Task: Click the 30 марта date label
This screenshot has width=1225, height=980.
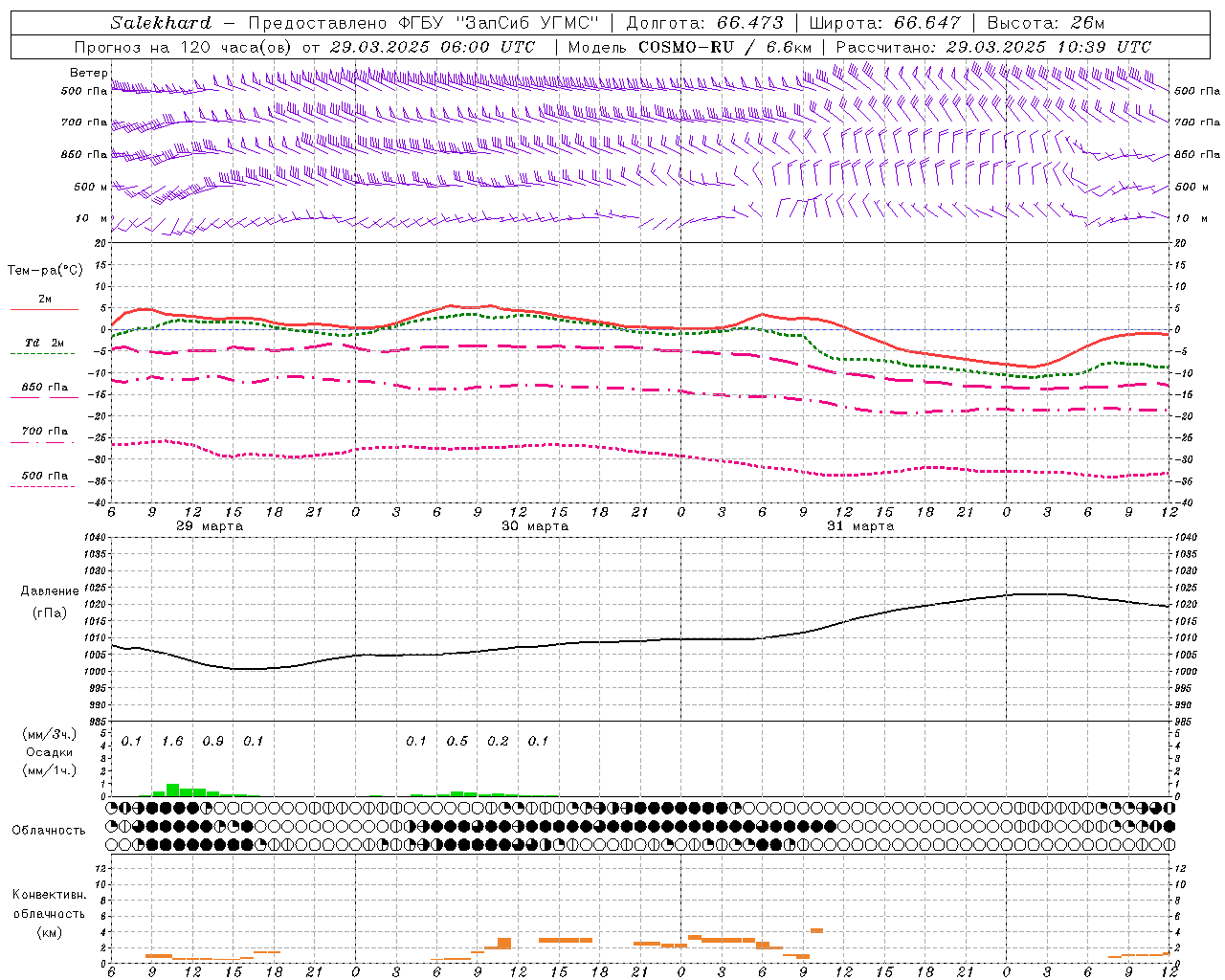Action: click(x=535, y=526)
